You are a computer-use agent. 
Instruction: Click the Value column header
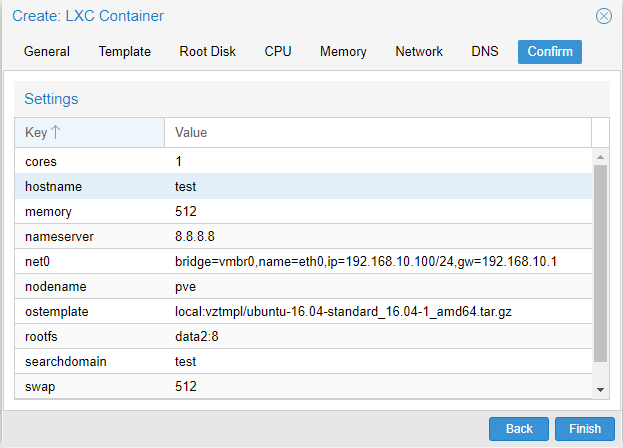[x=378, y=132]
